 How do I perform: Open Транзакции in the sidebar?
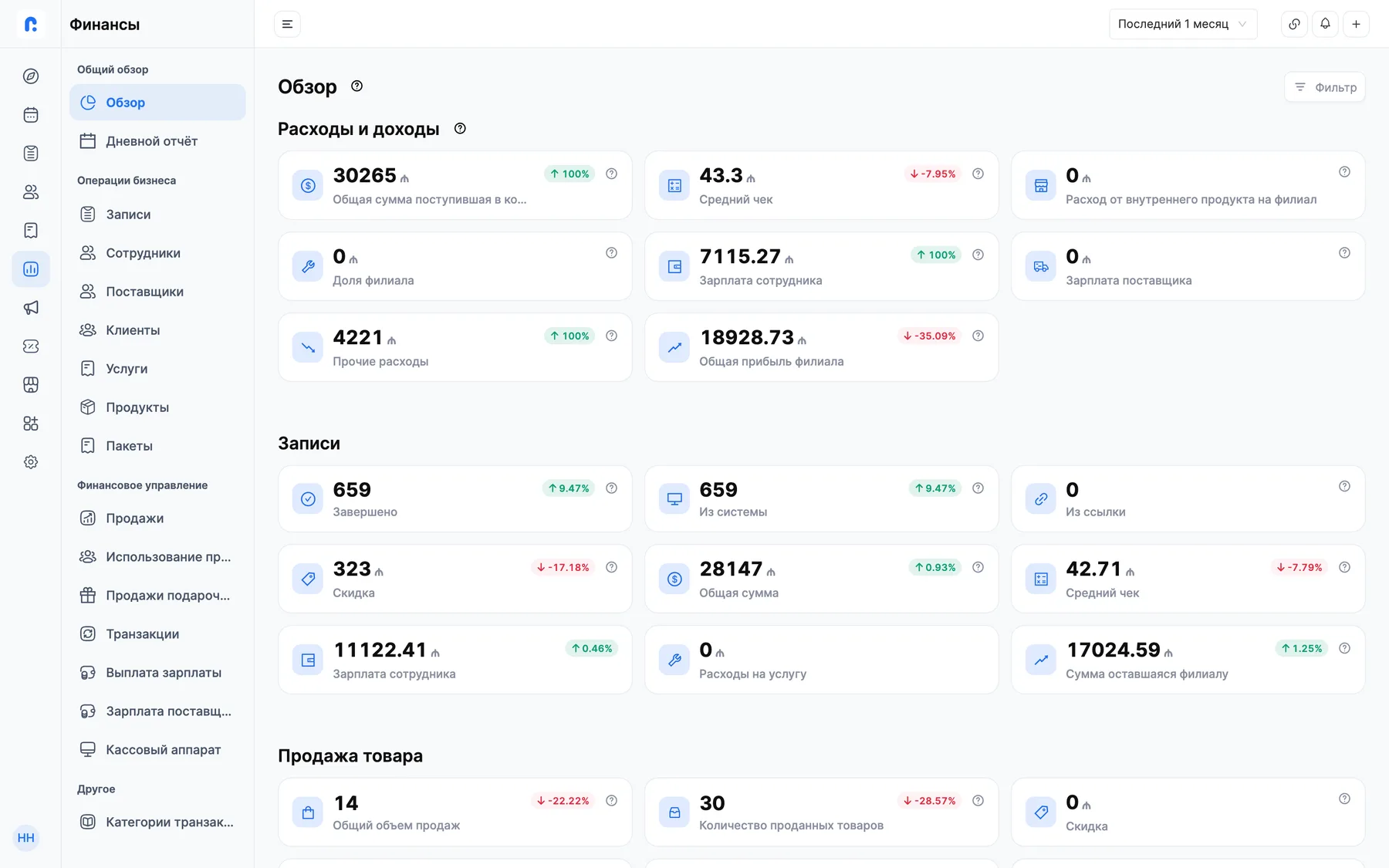click(x=157, y=634)
